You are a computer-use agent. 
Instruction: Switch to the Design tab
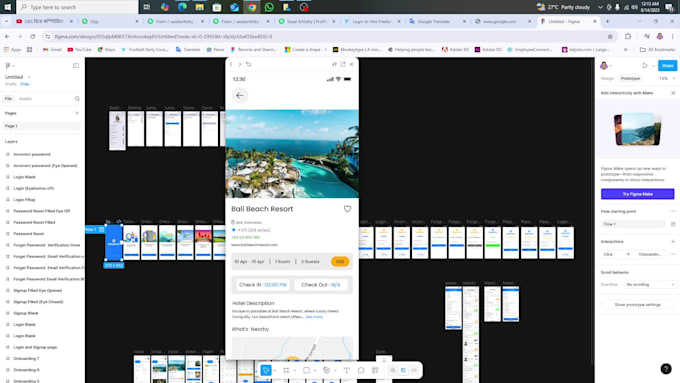[x=607, y=79]
